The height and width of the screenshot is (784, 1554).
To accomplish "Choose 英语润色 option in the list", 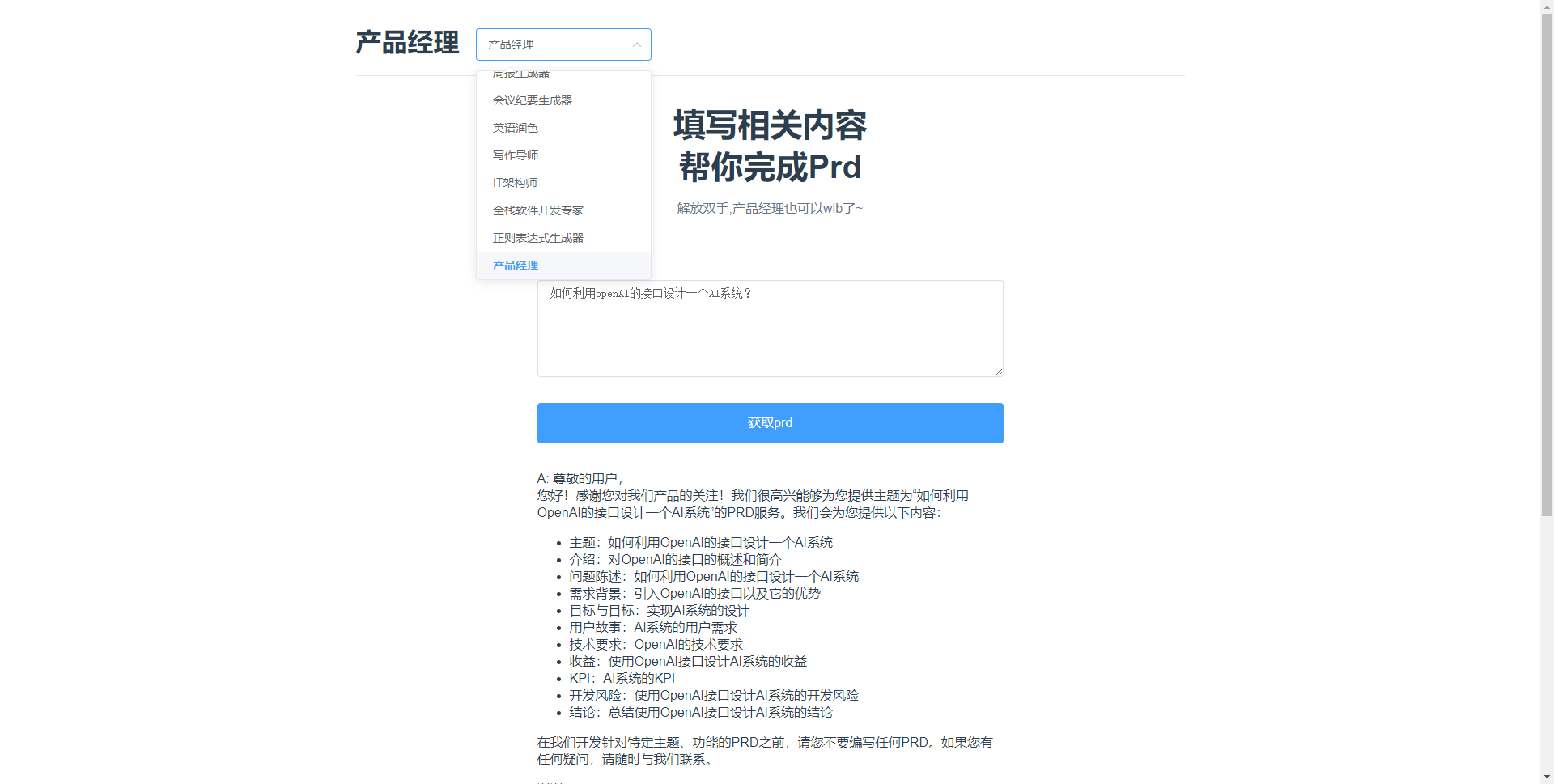I will point(516,128).
